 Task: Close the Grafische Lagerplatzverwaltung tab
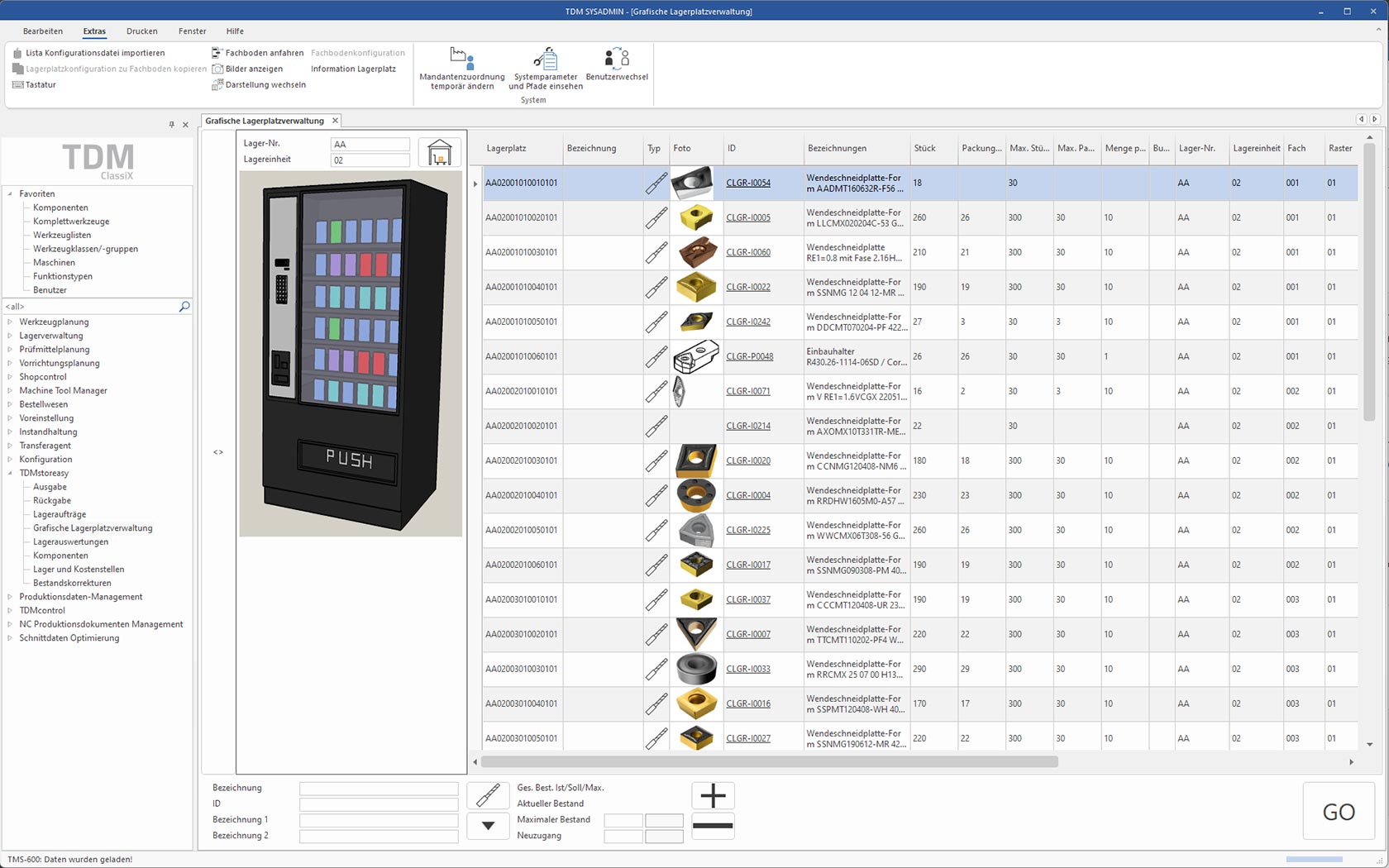tap(335, 121)
